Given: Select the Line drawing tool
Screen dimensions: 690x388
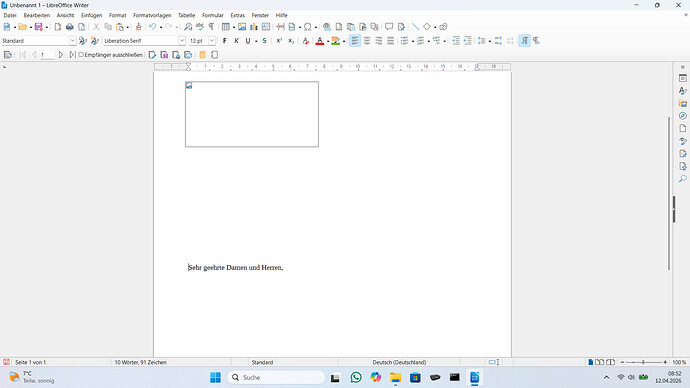Looking at the screenshot, I should [x=415, y=27].
